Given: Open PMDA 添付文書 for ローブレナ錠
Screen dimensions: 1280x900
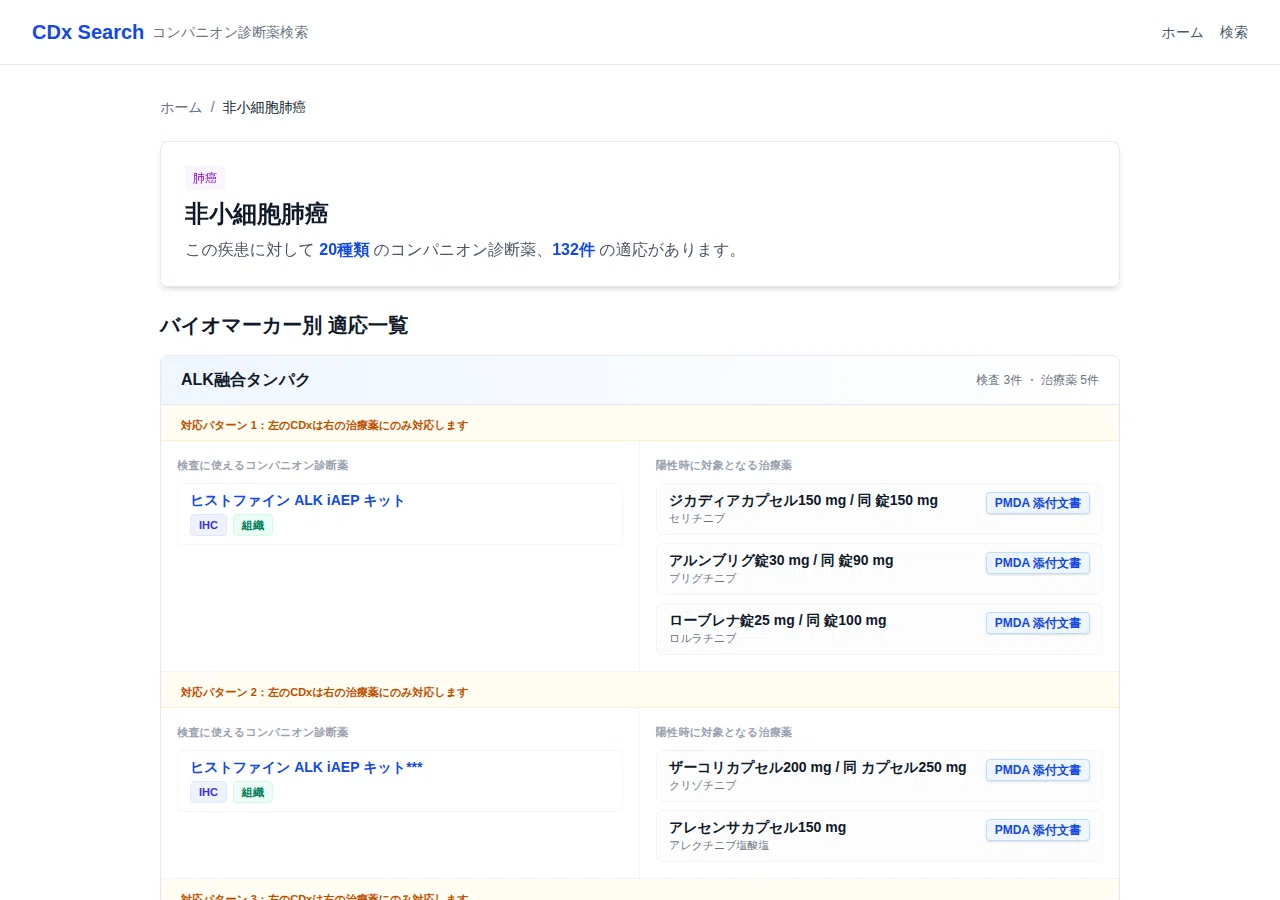Looking at the screenshot, I should pos(1038,623).
